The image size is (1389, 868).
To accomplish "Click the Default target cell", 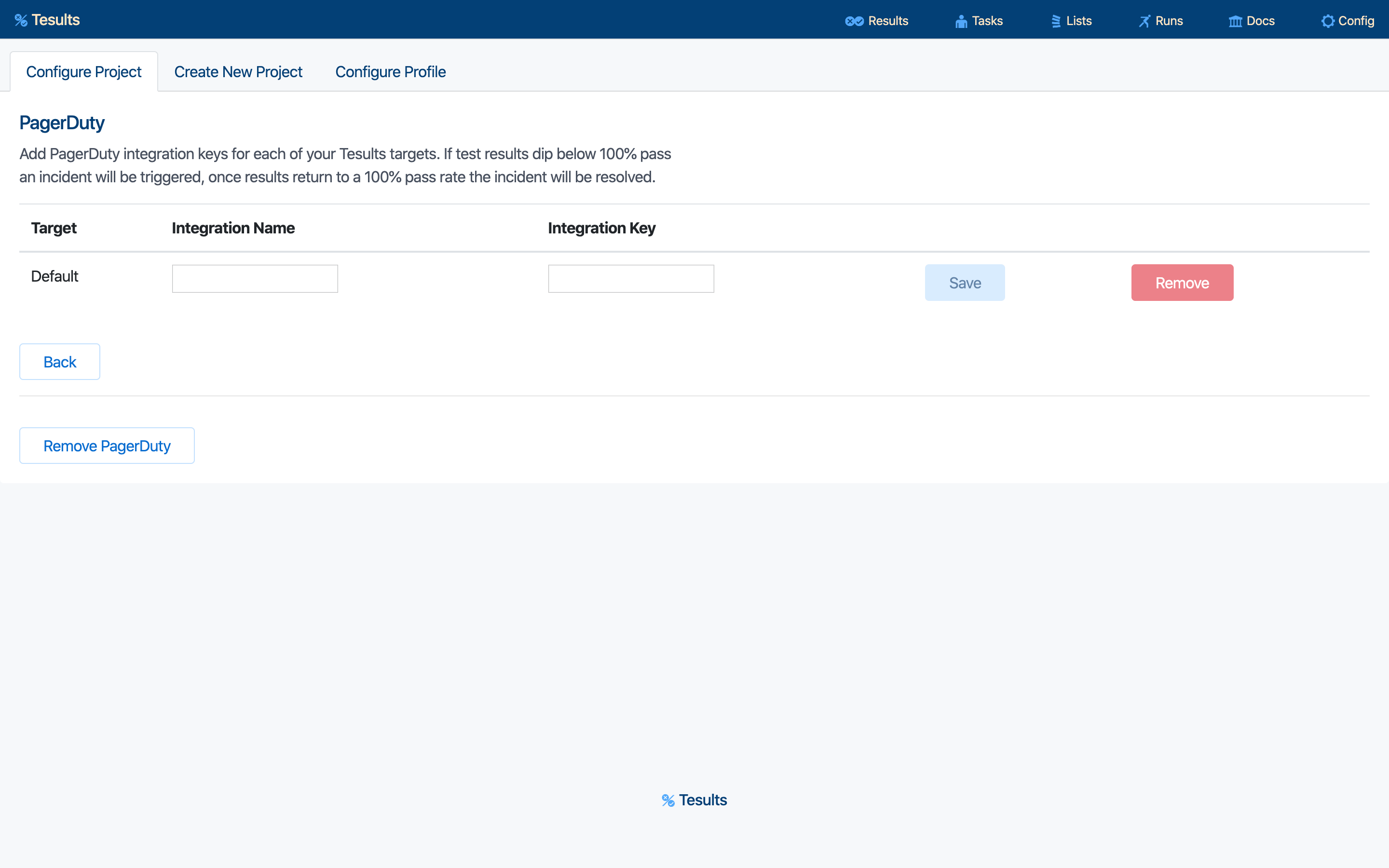I will tap(54, 277).
